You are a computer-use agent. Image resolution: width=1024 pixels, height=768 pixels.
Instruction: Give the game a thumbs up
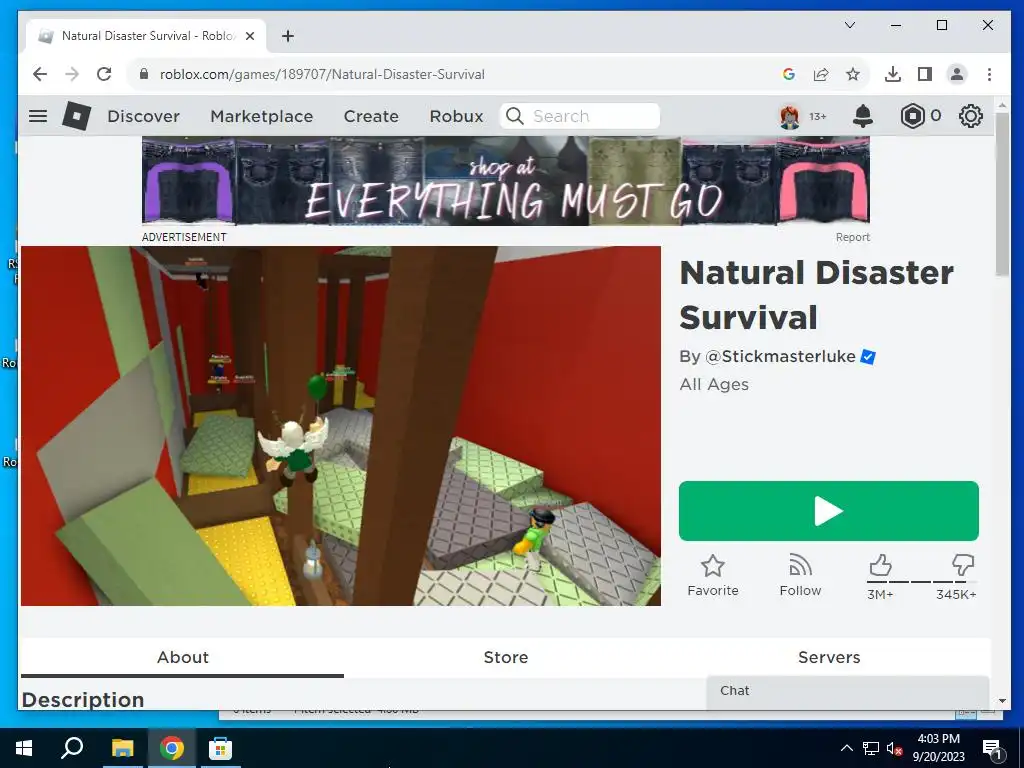(880, 565)
